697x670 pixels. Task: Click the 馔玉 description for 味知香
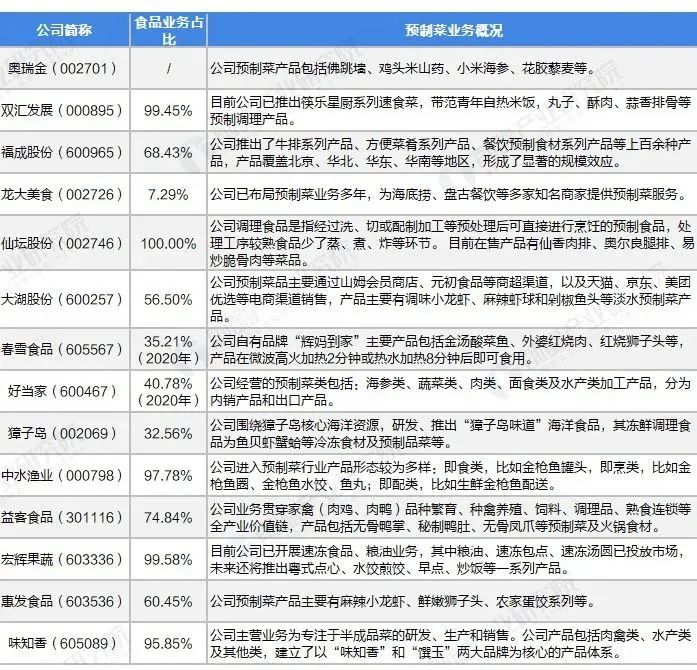pyautogui.click(x=452, y=643)
